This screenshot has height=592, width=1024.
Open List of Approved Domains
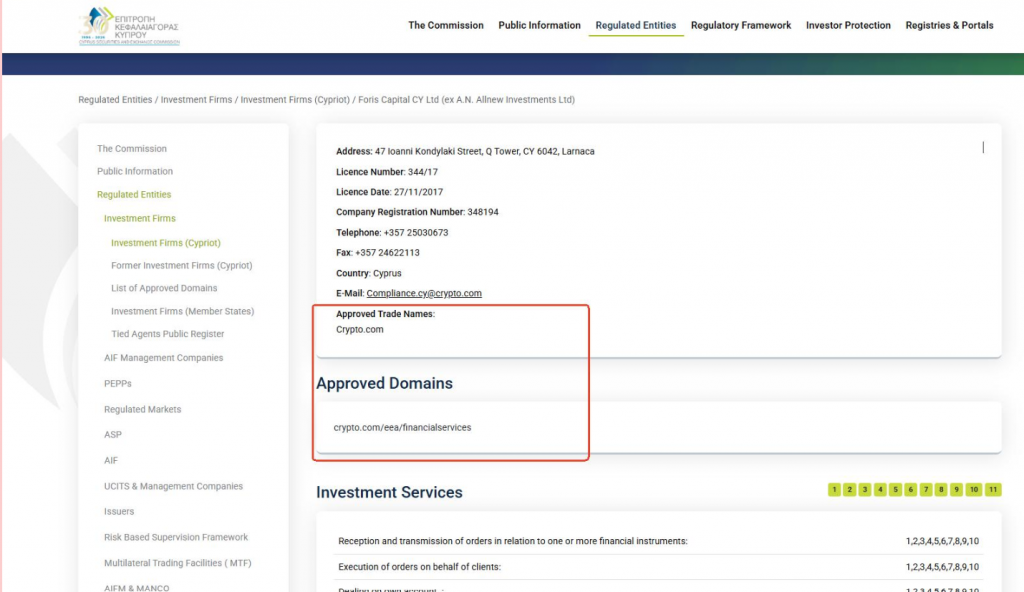pyautogui.click(x=164, y=288)
